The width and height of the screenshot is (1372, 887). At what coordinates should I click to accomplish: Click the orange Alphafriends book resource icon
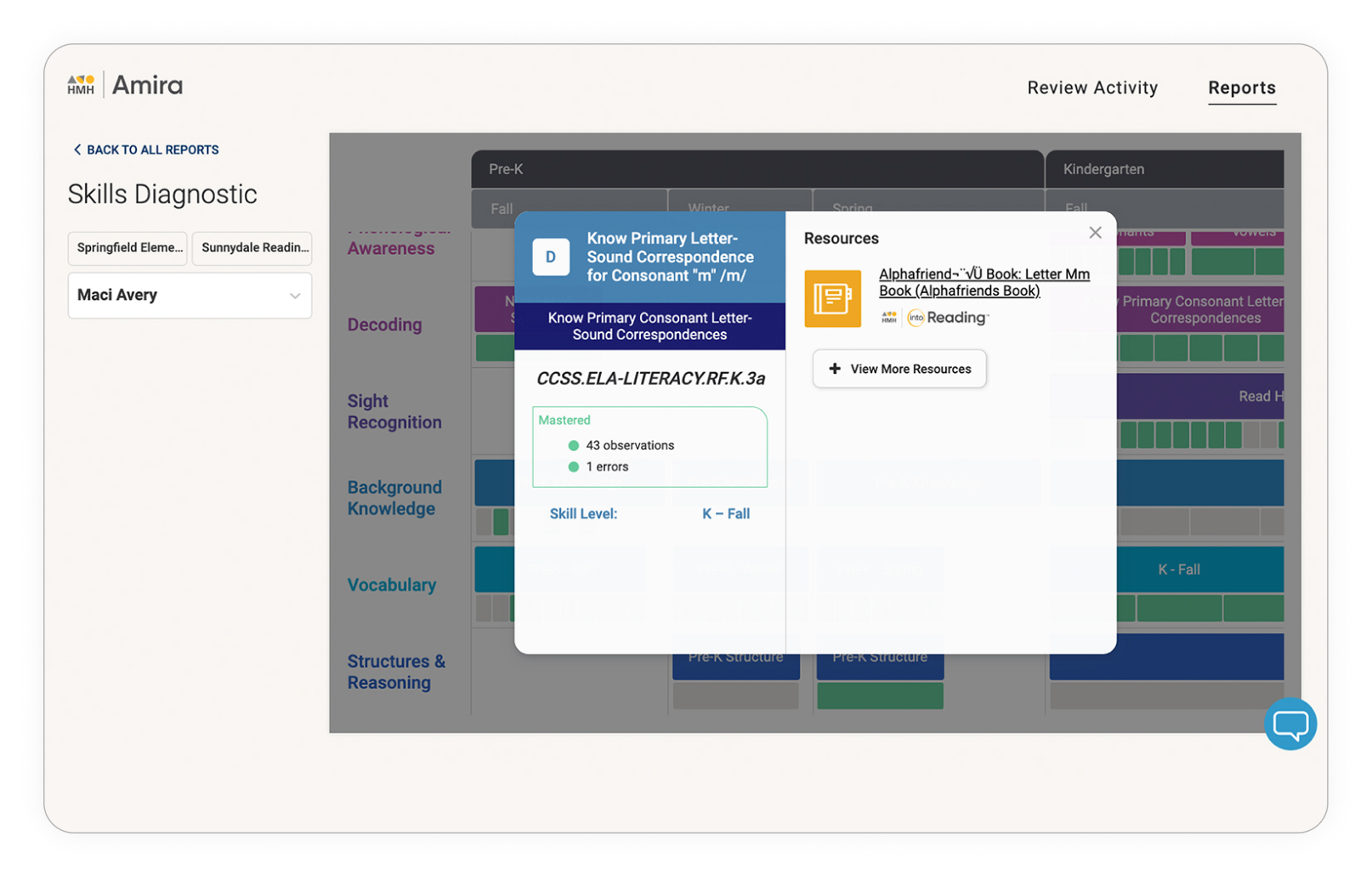pos(832,298)
